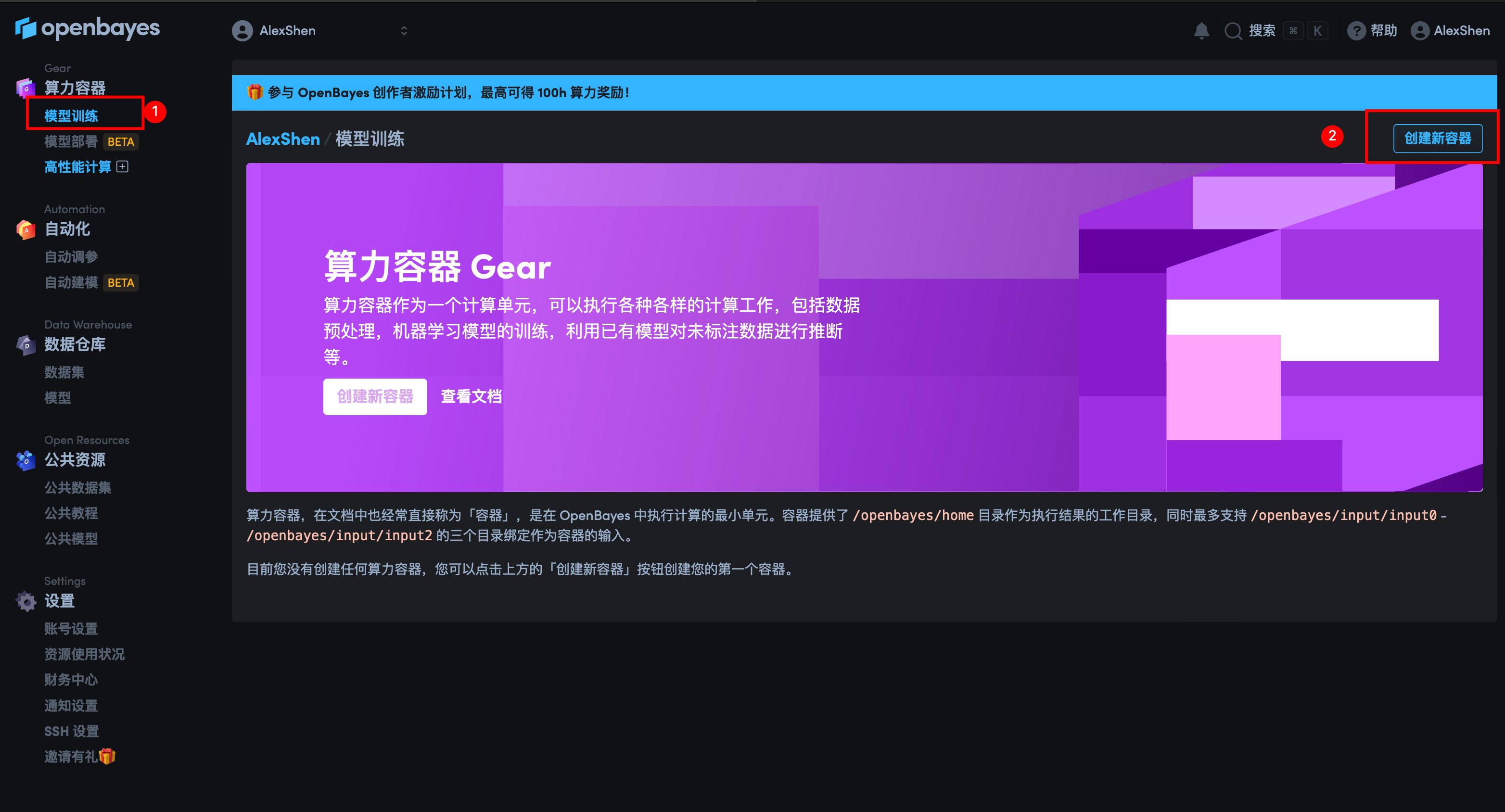Open 账号设置
The image size is (1505, 812).
click(71, 629)
